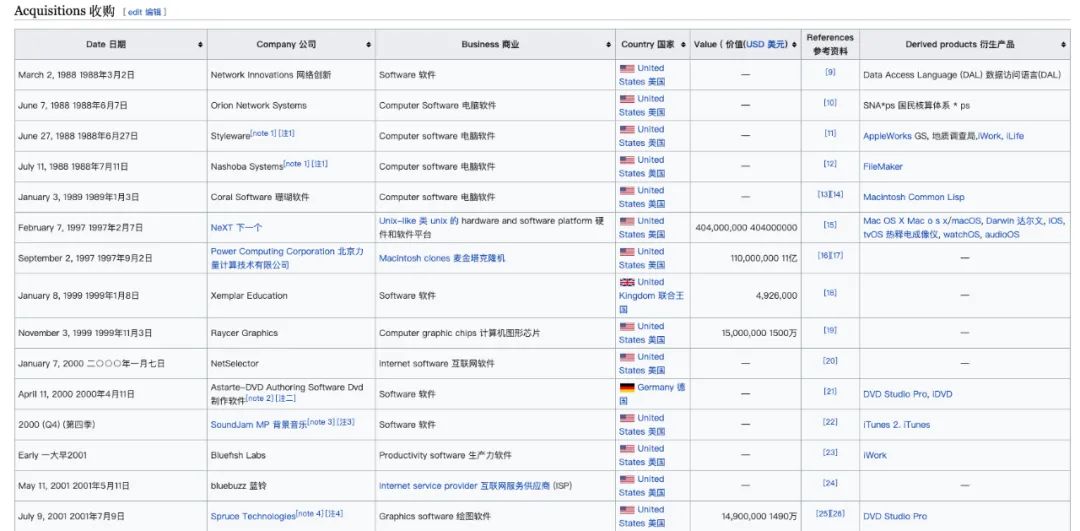Select the Coral Software company cell
The image size is (1080, 531).
coord(291,197)
